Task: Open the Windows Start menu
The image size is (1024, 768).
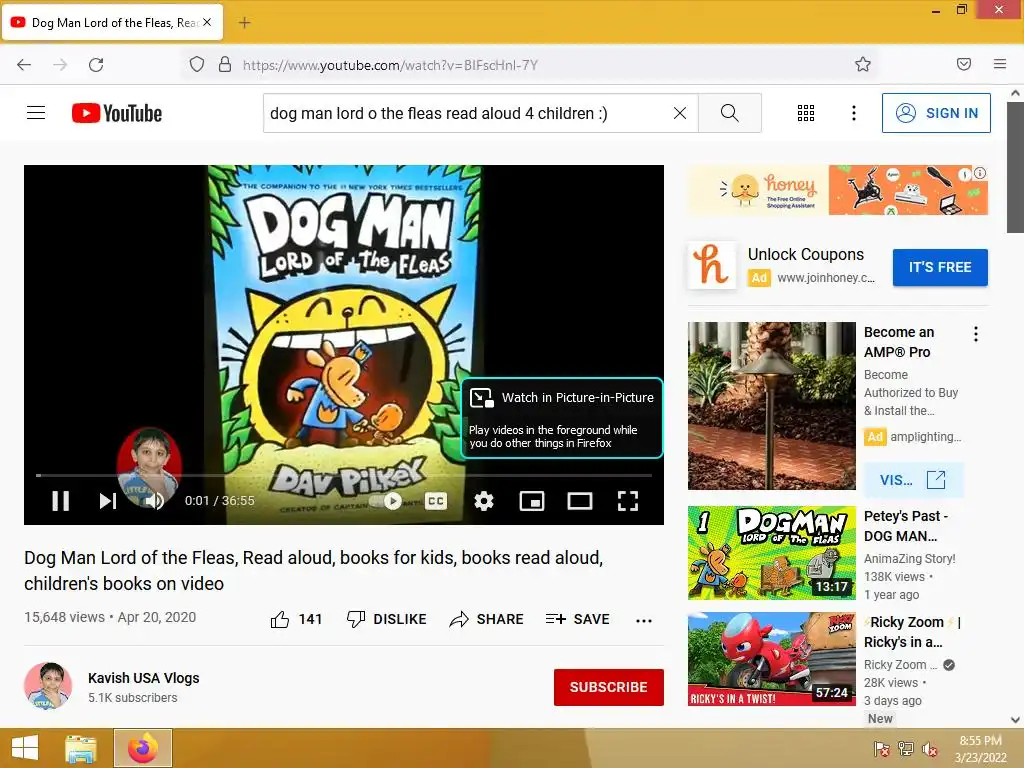Action: (25, 748)
